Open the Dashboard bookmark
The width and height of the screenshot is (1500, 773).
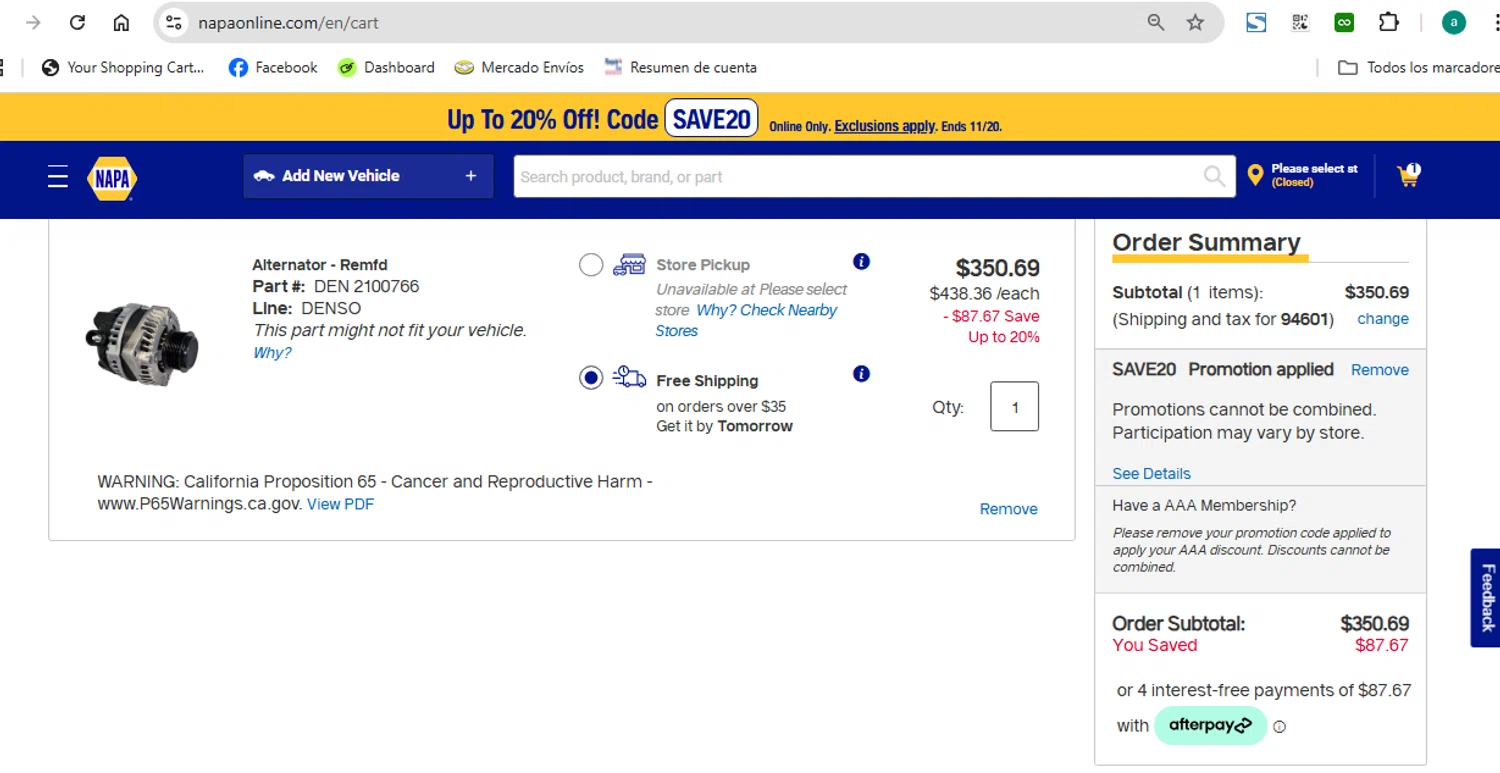click(x=386, y=67)
